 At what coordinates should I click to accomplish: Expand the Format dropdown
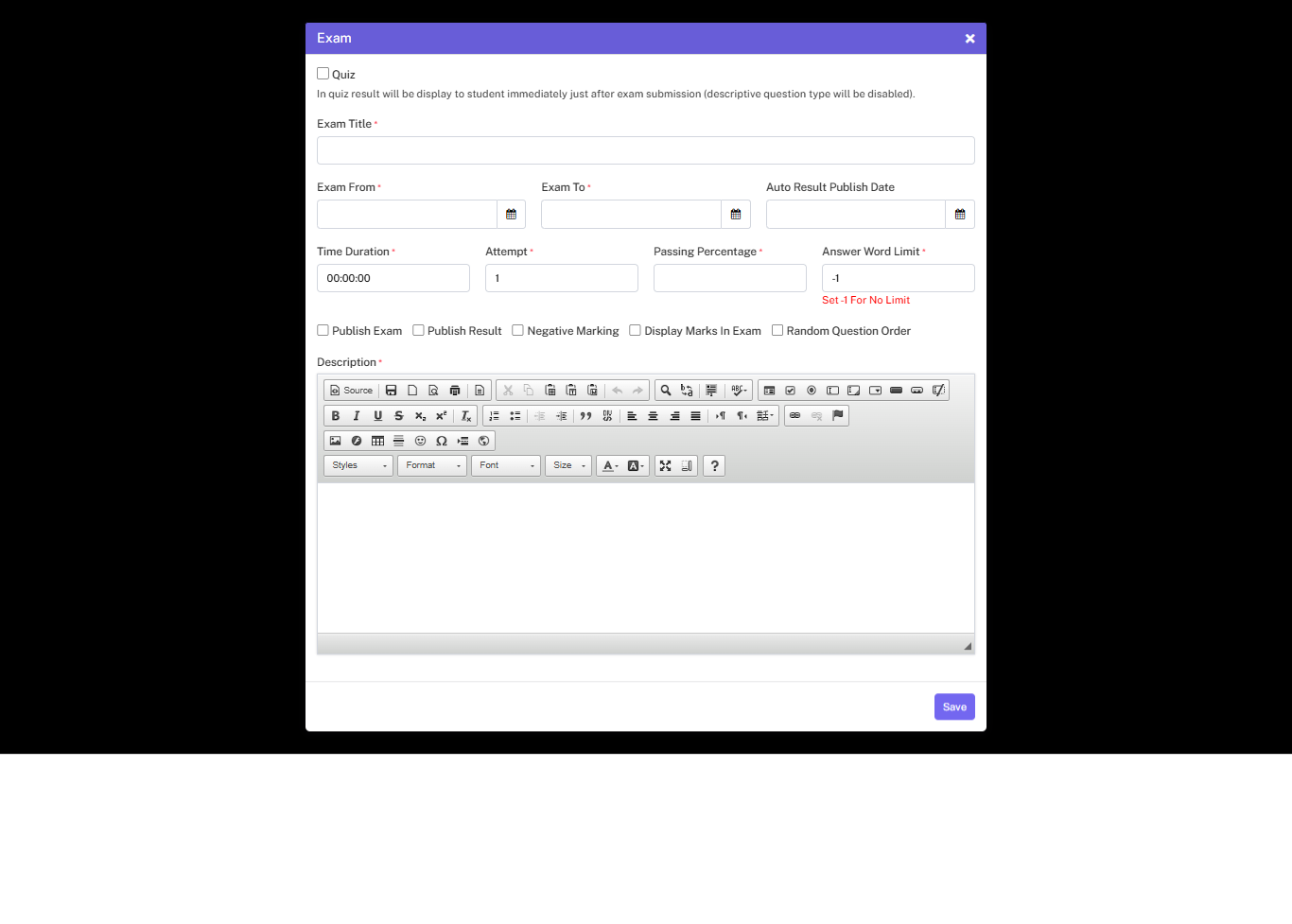(x=432, y=465)
